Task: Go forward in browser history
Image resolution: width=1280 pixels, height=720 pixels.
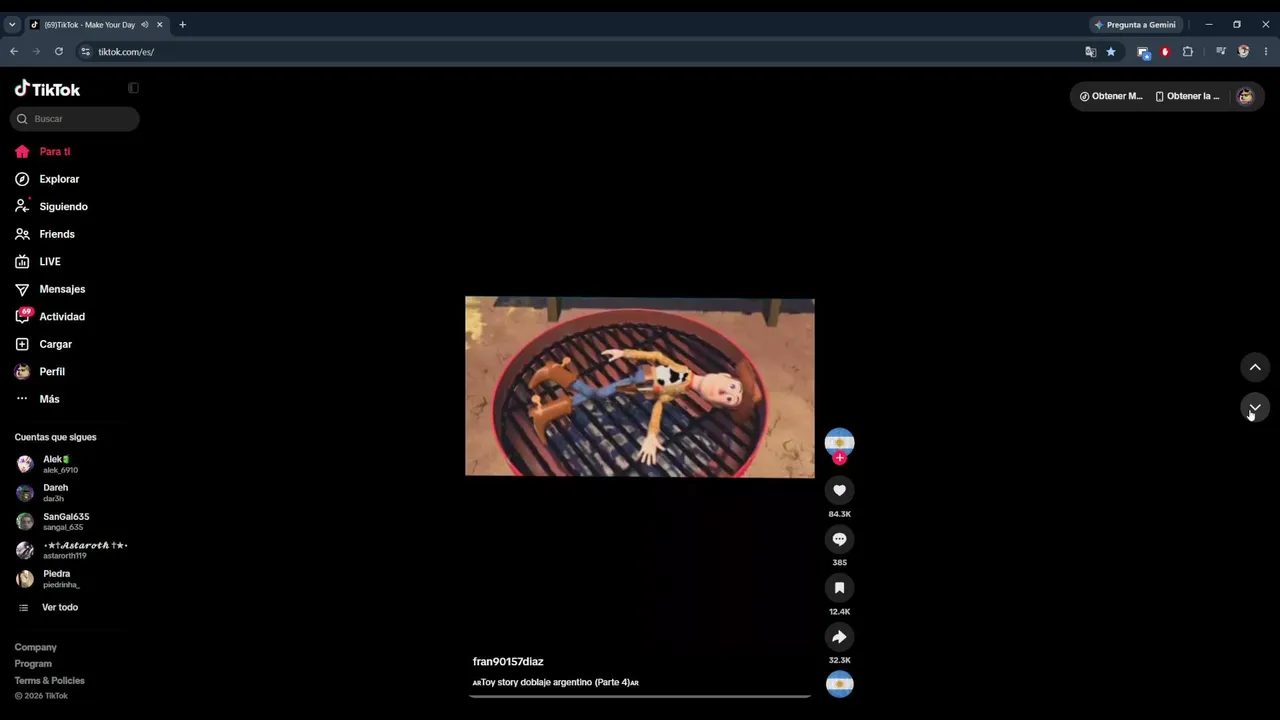Action: tap(37, 52)
